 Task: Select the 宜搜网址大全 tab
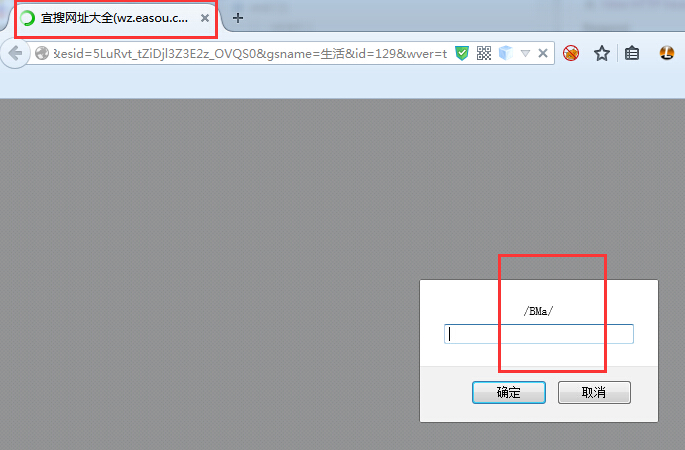tap(116, 18)
